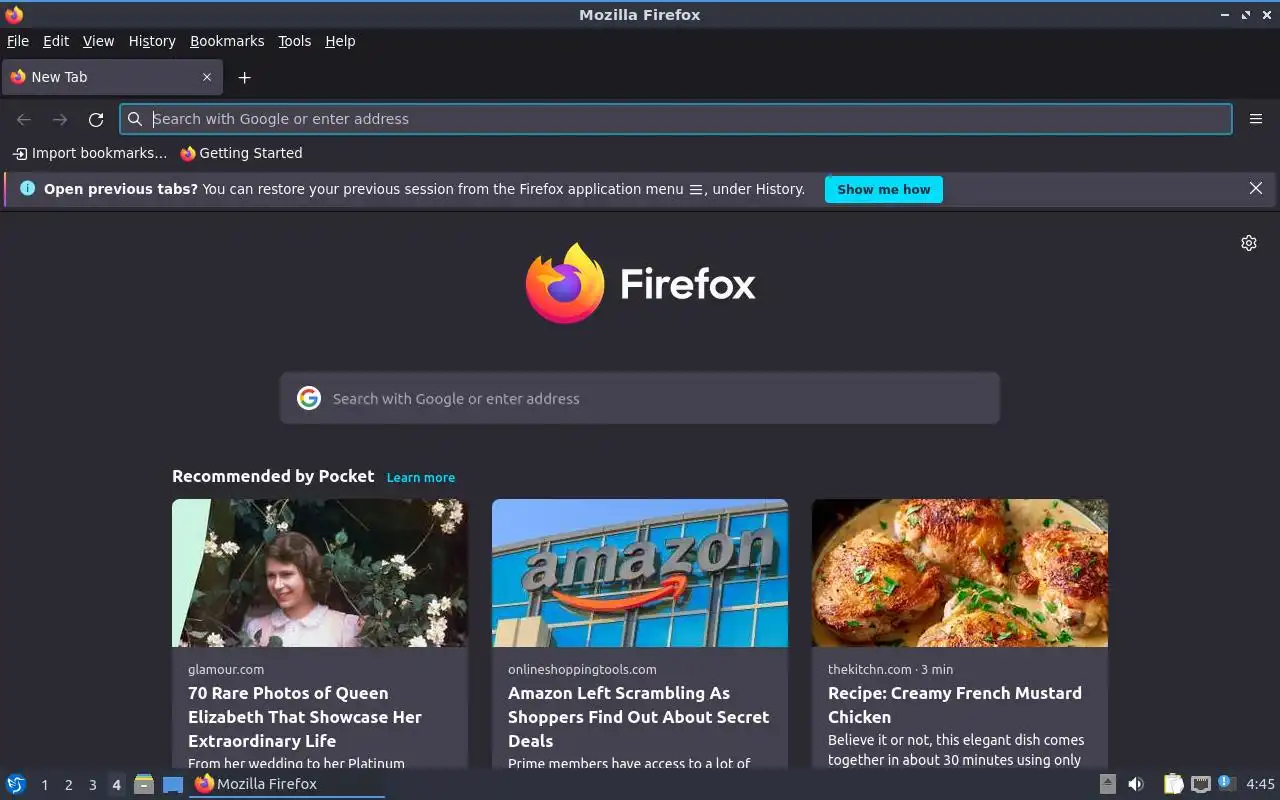
Task: Close the New Tab tab
Action: point(207,77)
